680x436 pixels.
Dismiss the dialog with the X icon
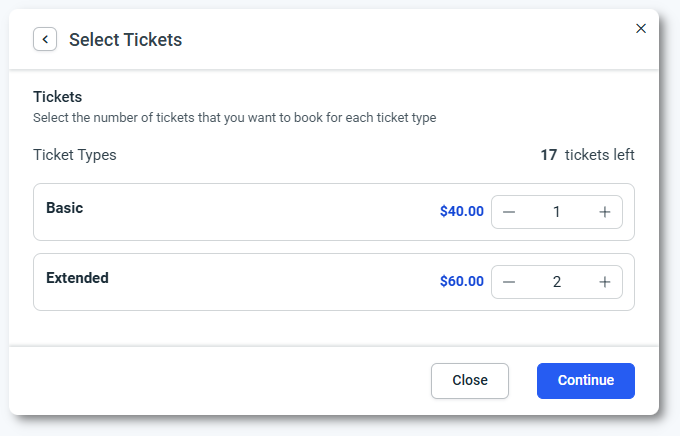click(641, 28)
